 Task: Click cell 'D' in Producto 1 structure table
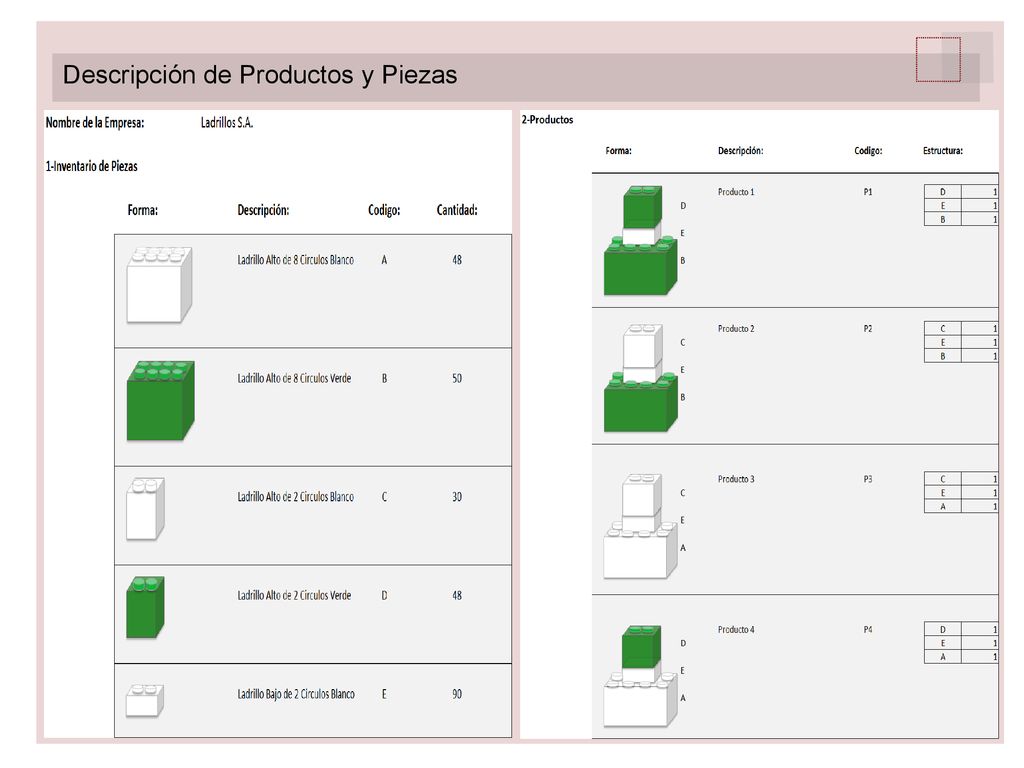tap(942, 192)
